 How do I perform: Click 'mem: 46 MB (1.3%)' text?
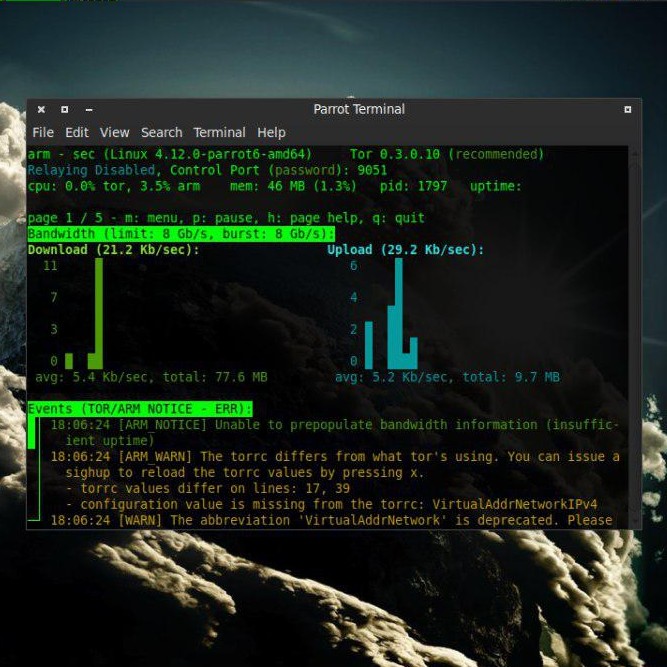tap(293, 186)
